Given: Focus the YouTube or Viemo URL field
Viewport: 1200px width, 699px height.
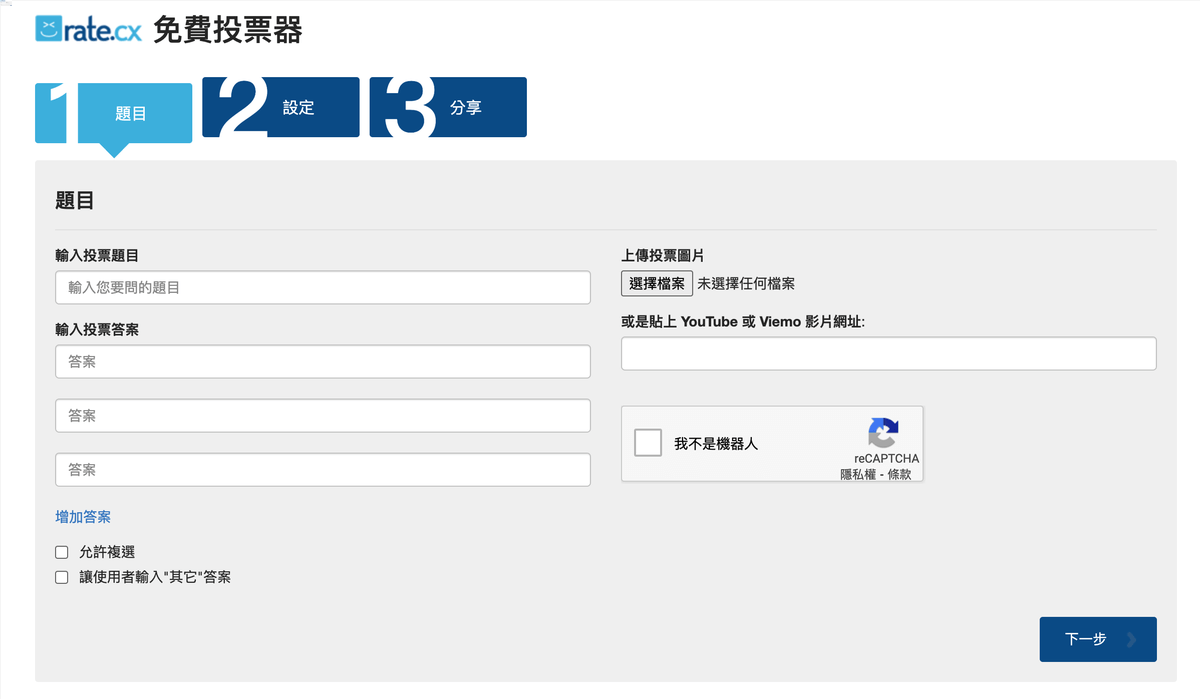Looking at the screenshot, I should (889, 354).
